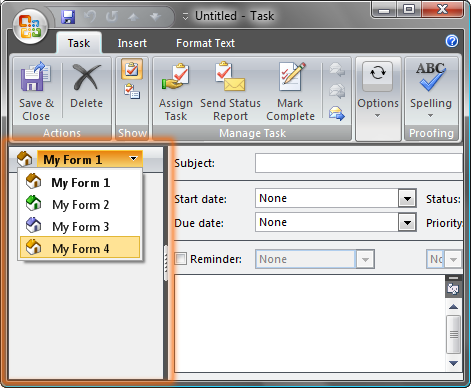The width and height of the screenshot is (471, 388).
Task: Click the ruler icon above scrollbar
Action: 453,289
